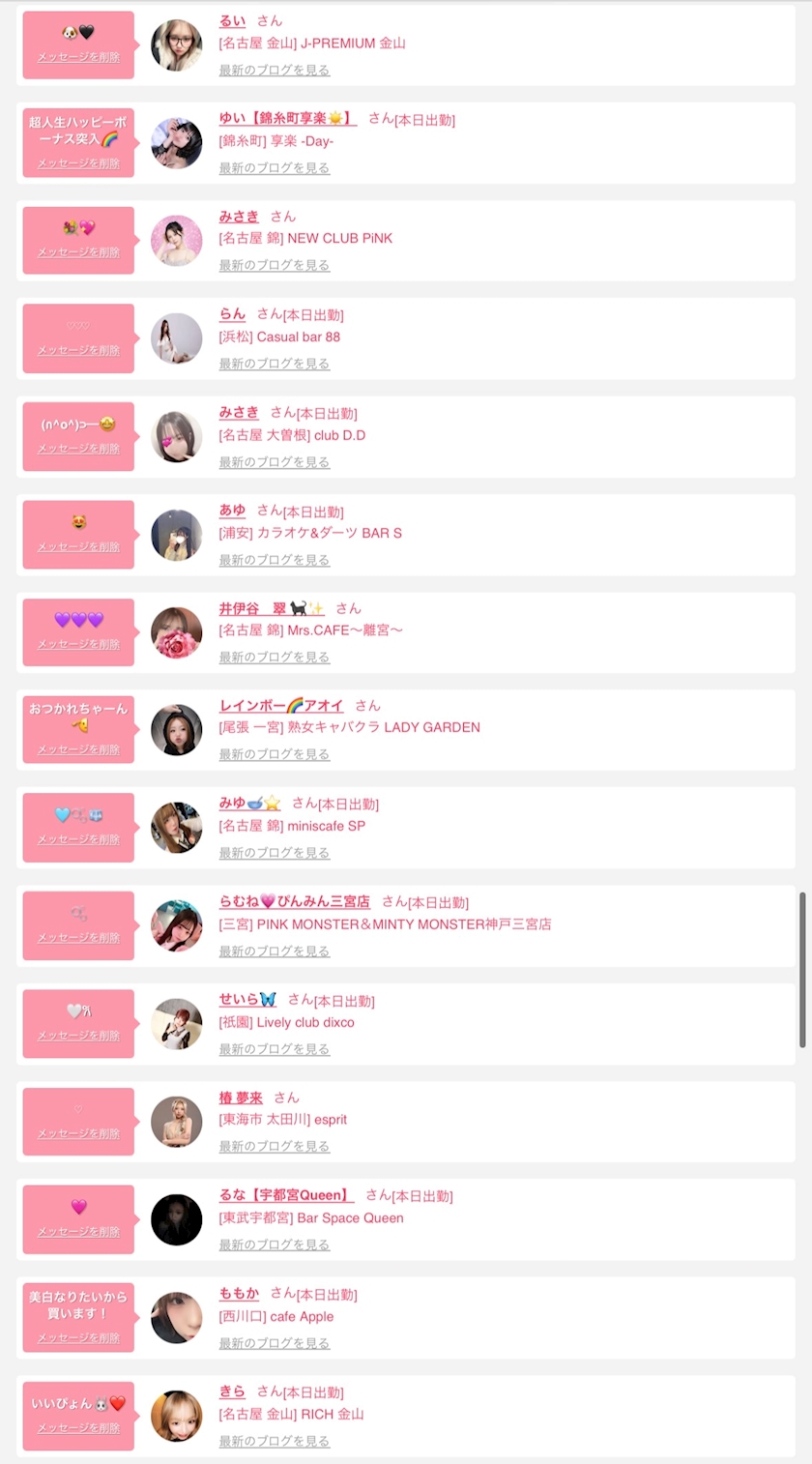Click the page's vertical scrollbar thumb
Image resolution: width=812 pixels, height=1464 pixels.
click(802, 969)
